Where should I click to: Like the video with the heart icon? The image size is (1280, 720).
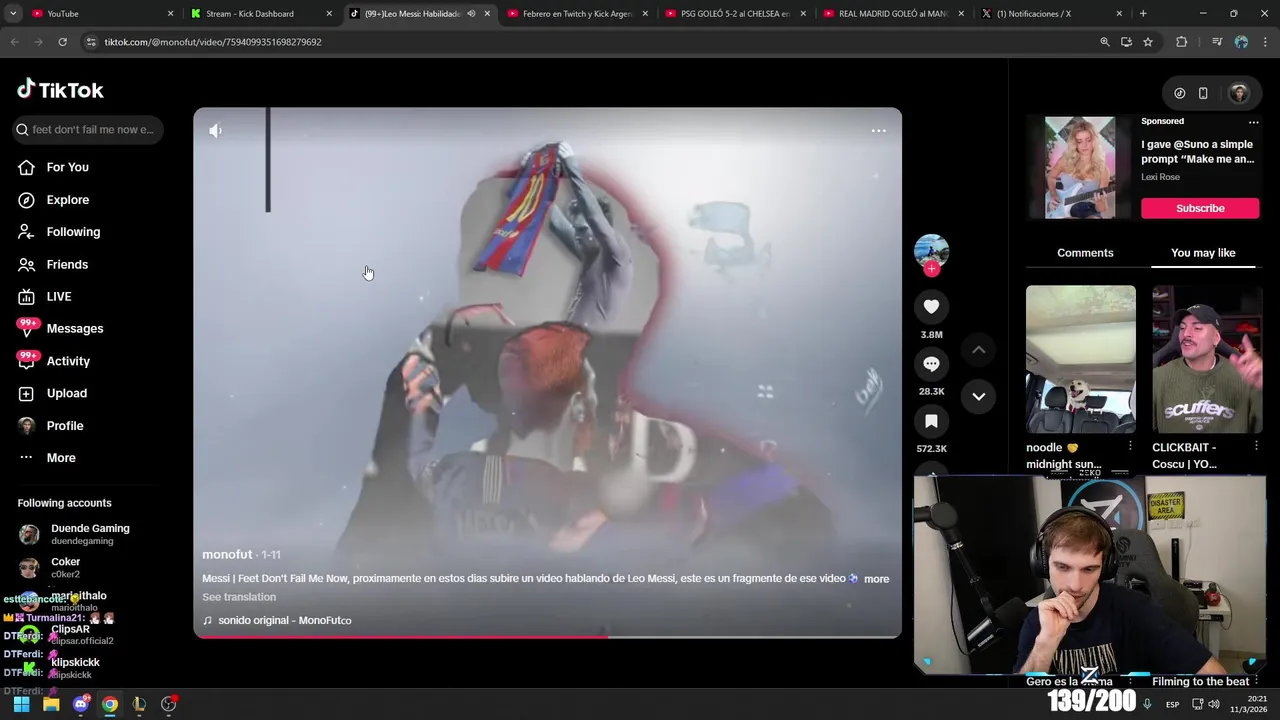[931, 307]
